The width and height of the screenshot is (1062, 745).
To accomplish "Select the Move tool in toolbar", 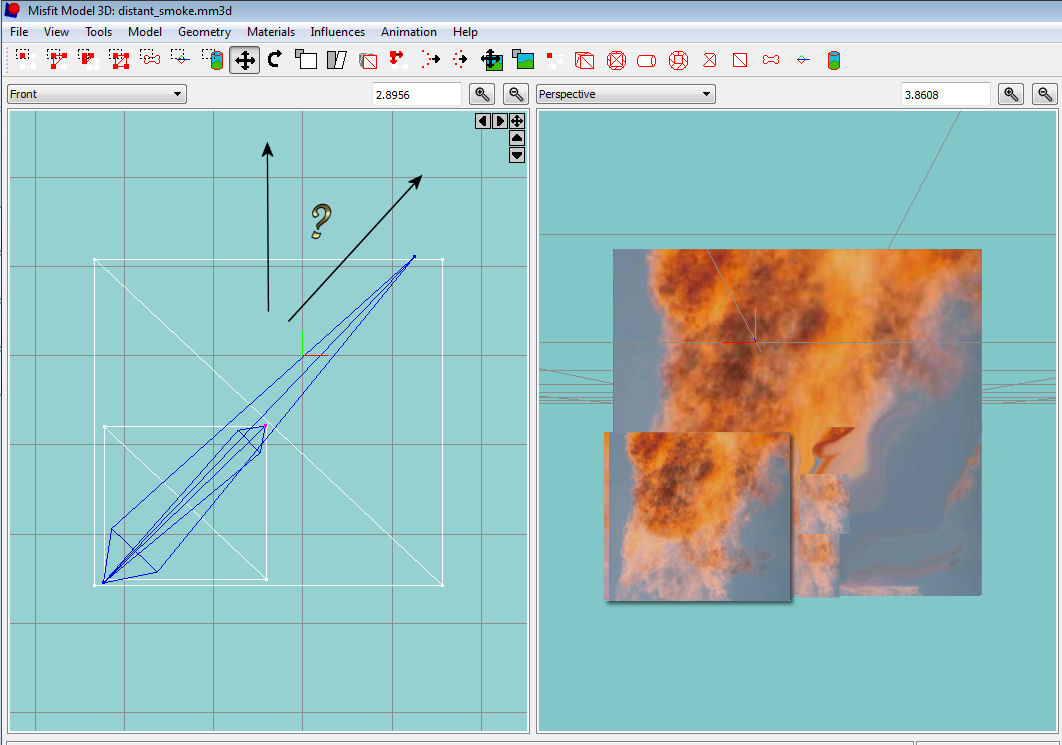I will (244, 60).
